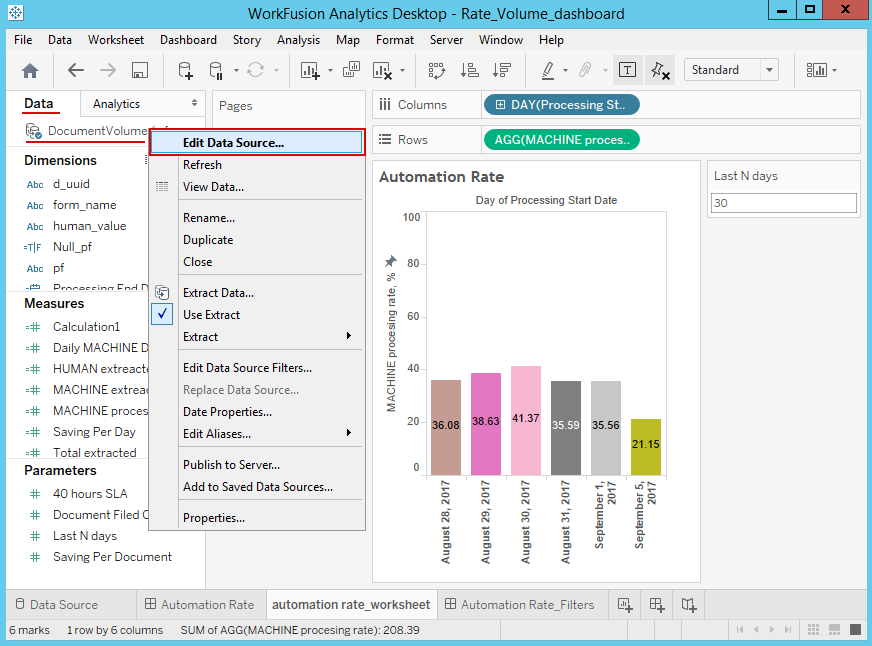Open dropdown arrow next to Pause updates
The image size is (872, 646).
click(236, 71)
